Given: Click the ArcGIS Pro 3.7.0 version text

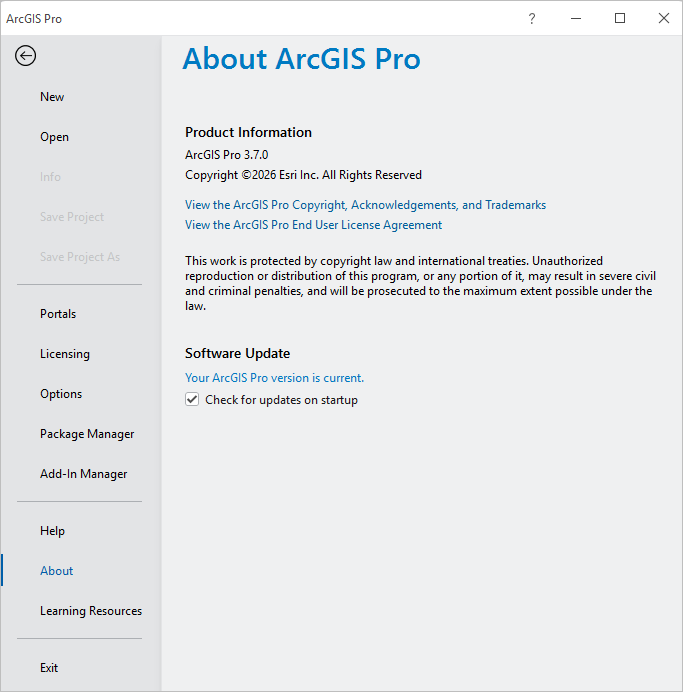Looking at the screenshot, I should click(x=226, y=155).
